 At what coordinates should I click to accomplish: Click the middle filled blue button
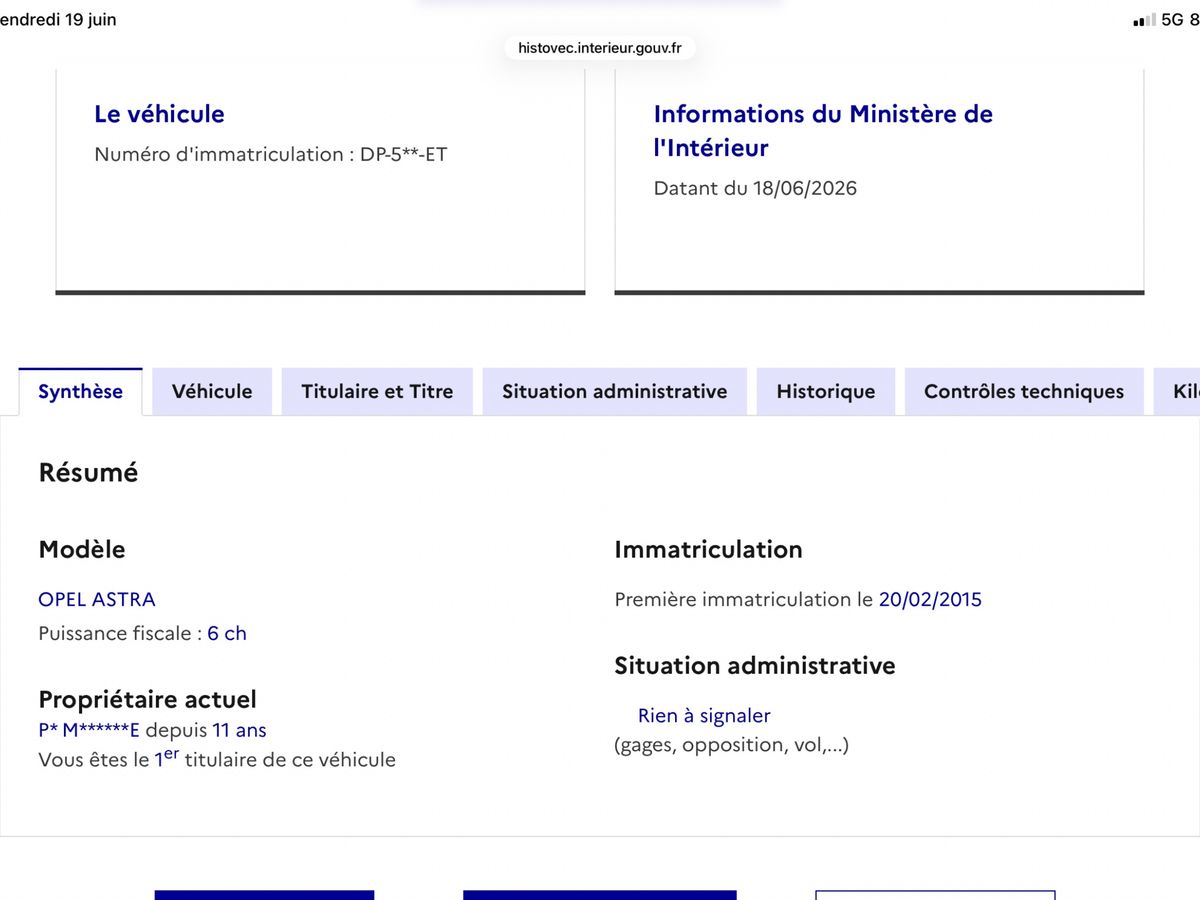tap(600, 895)
